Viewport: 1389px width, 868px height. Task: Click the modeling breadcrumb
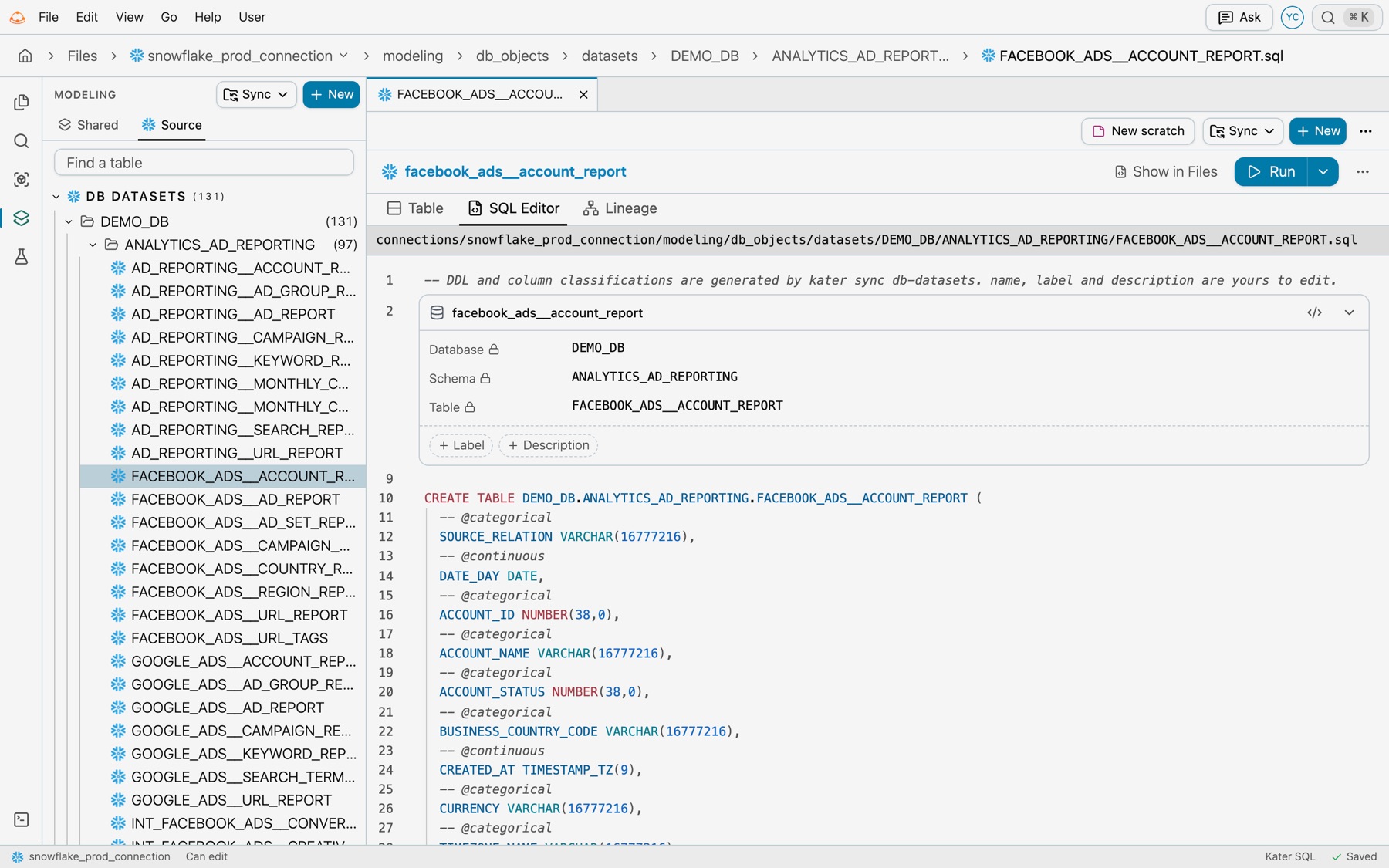tap(413, 56)
